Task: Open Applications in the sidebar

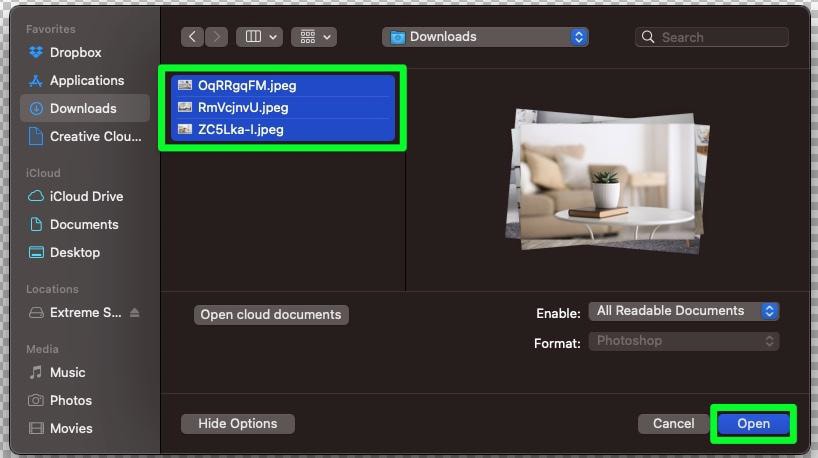Action: [x=85, y=80]
